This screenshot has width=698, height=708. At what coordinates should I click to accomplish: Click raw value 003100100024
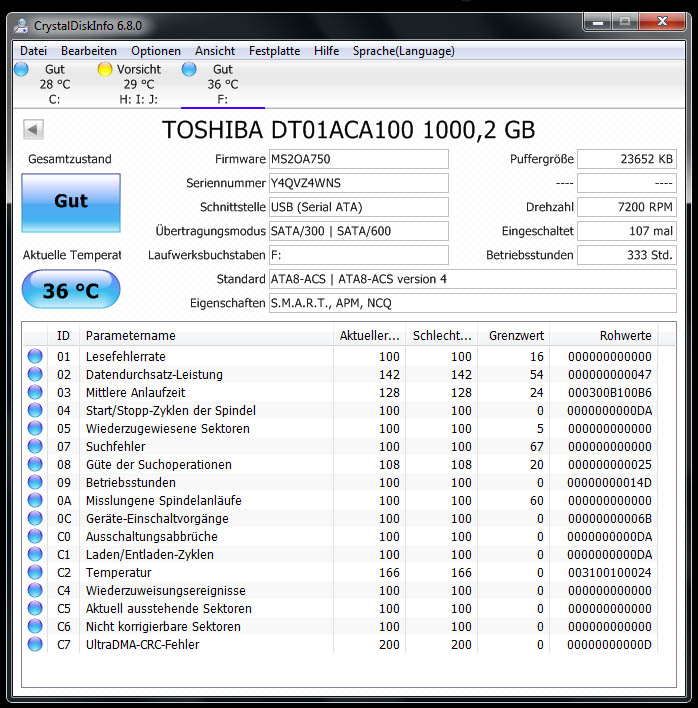[610, 573]
